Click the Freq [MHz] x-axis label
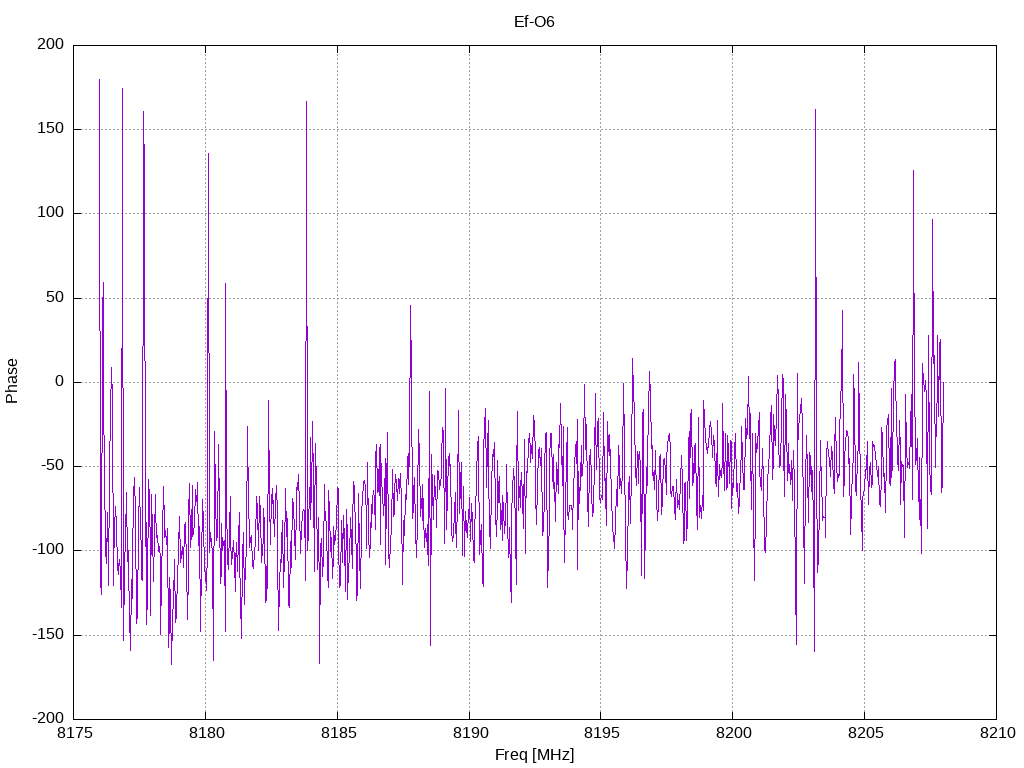The image size is (1024, 768). (x=534, y=755)
